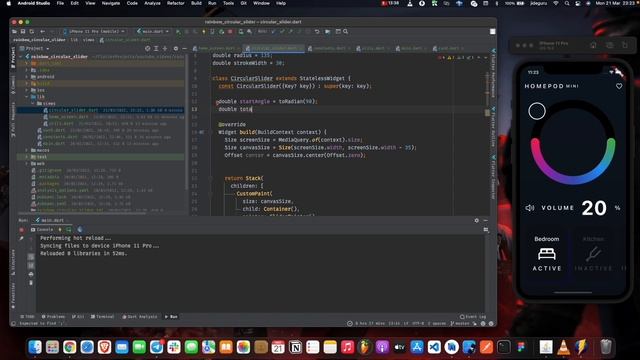Open the Git tool window button
The width and height of the screenshot is (640, 360).
point(78,317)
